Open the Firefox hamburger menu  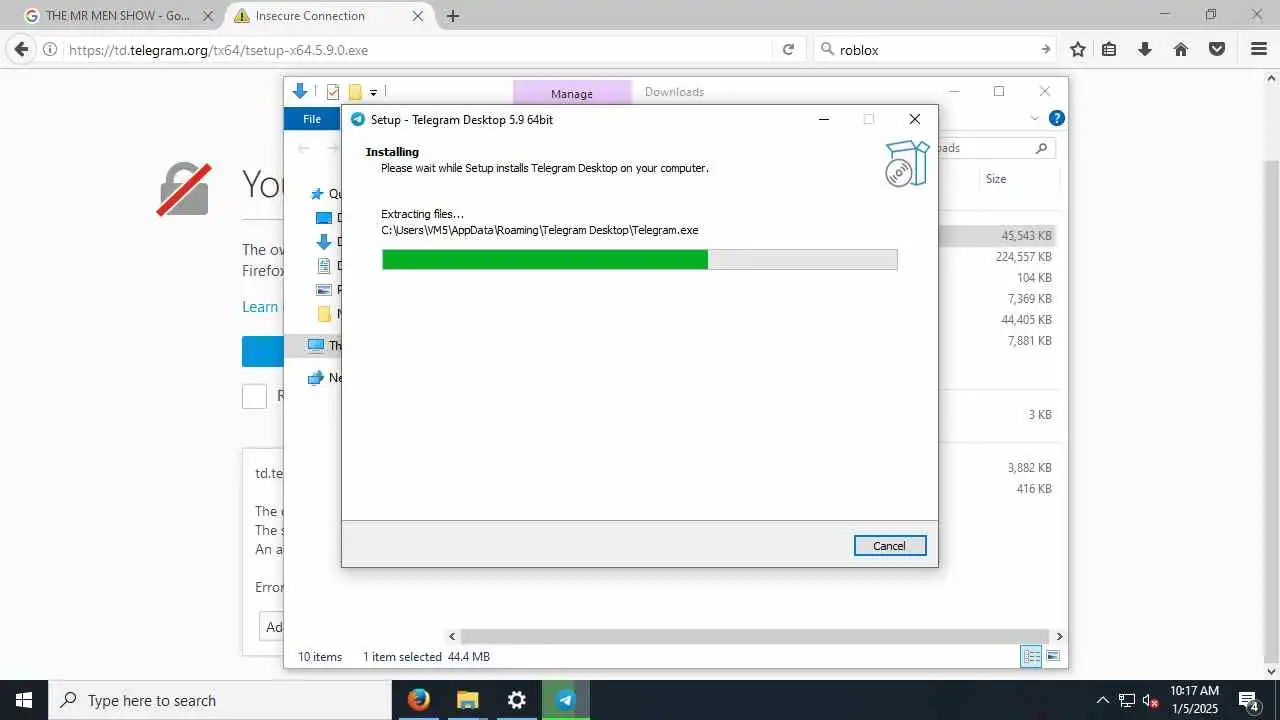(1259, 49)
